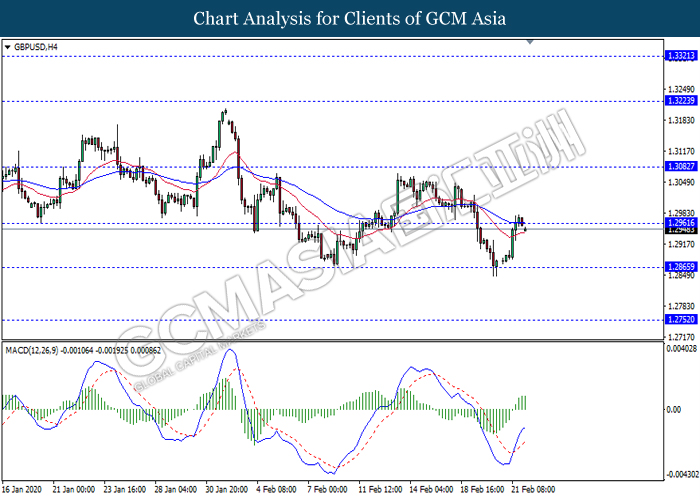This screenshot has width=700, height=500.
Task: Click the 0.004028 MACD scale value
Action: (682, 349)
